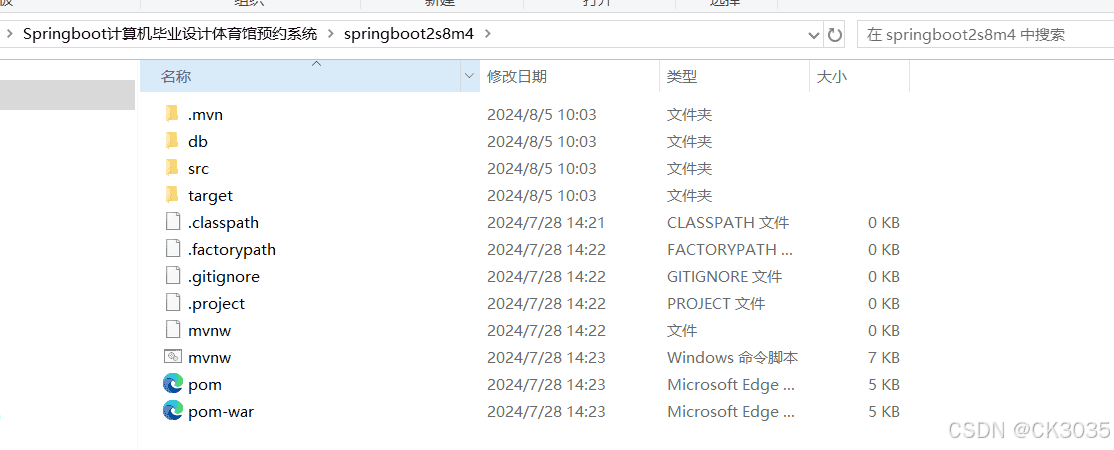
Task: Select the .gitignore file icon
Action: 173,276
